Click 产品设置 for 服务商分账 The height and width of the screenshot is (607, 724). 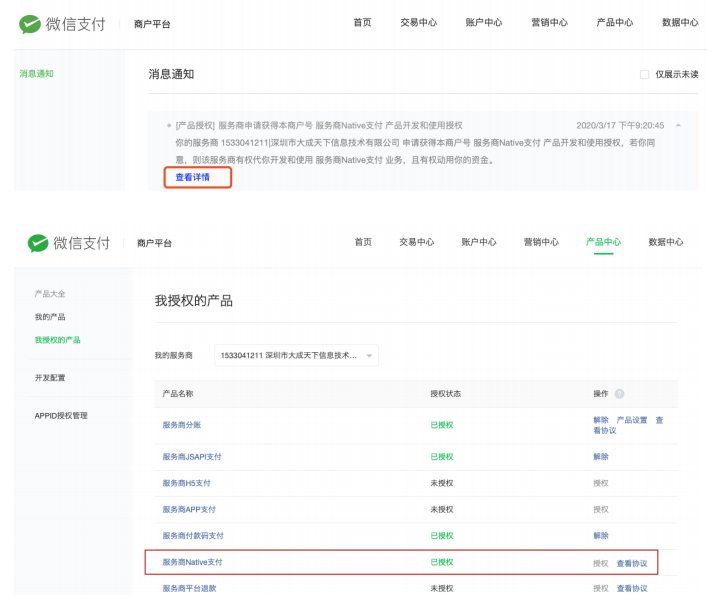632,420
